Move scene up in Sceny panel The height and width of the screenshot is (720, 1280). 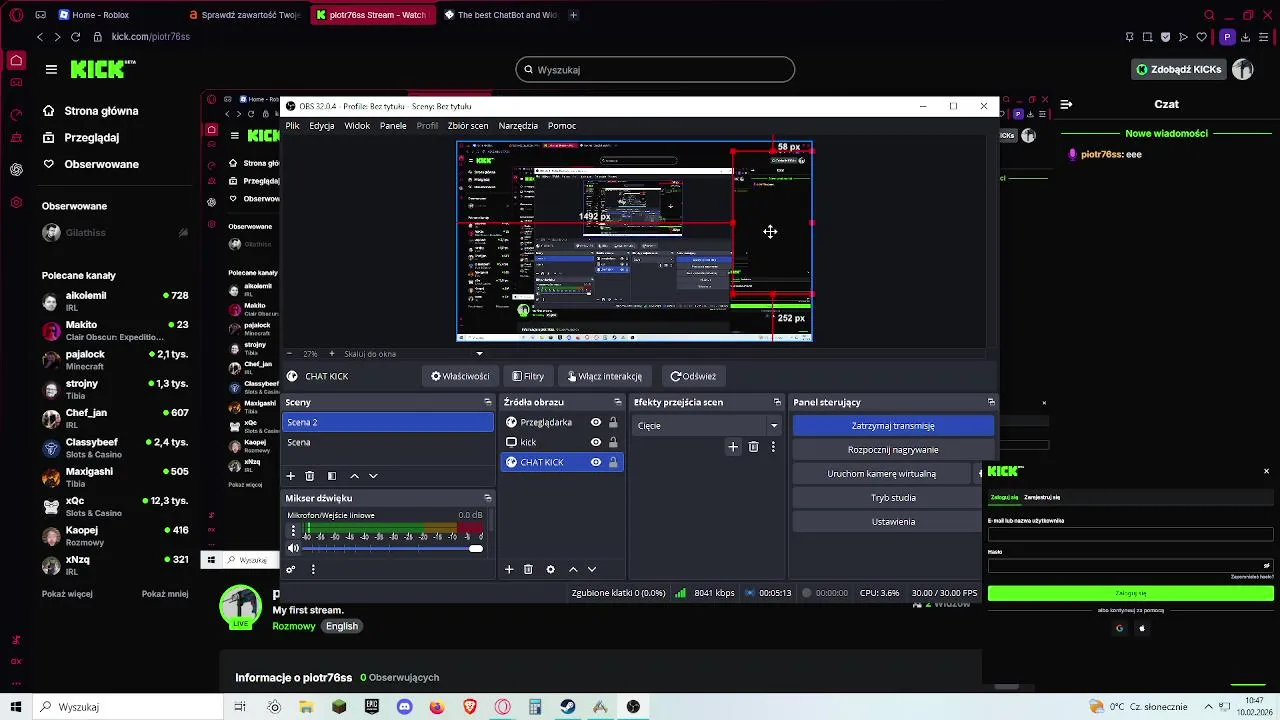(354, 476)
